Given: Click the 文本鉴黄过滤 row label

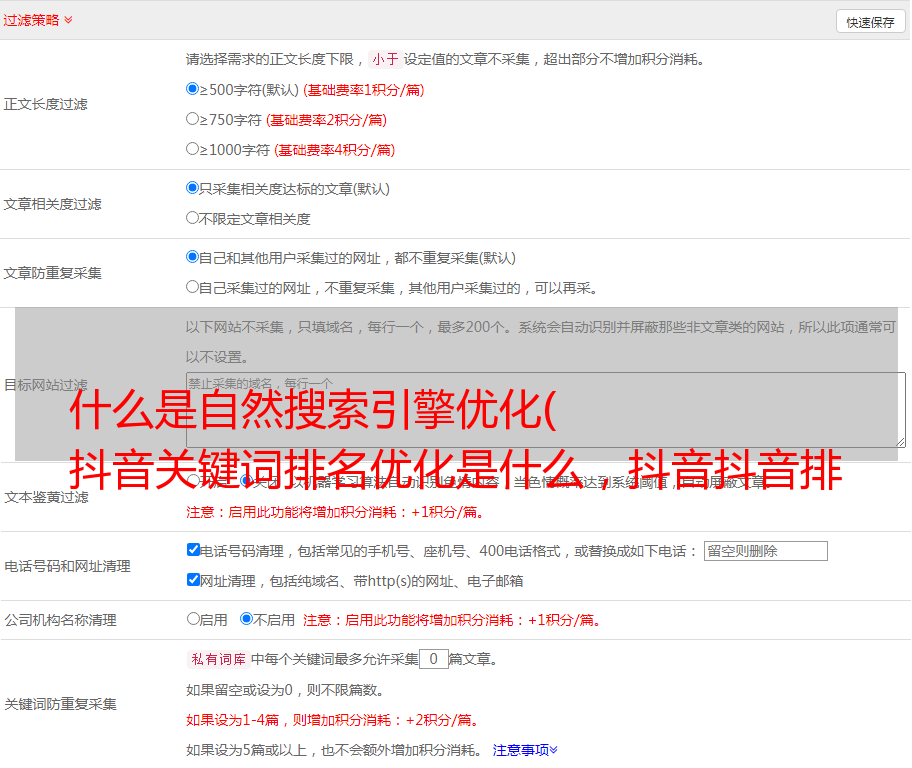Looking at the screenshot, I should (46, 497).
